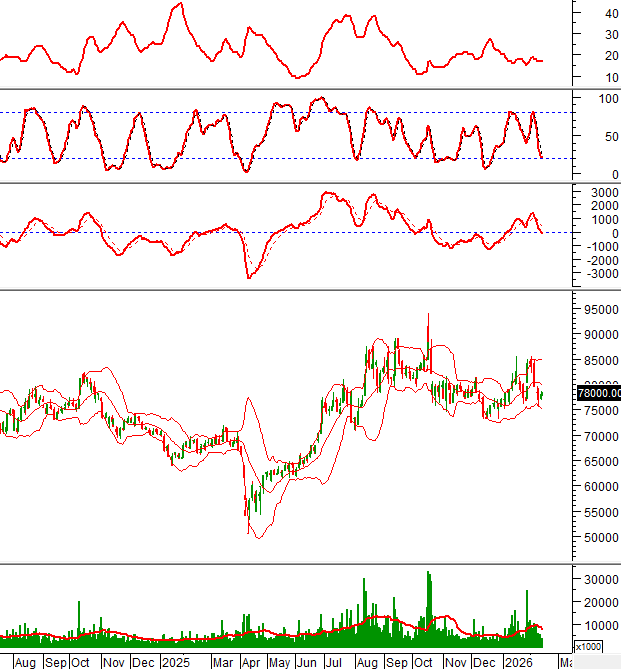Click the 65000 price axis label
This screenshot has width=621, height=669.
596,462
